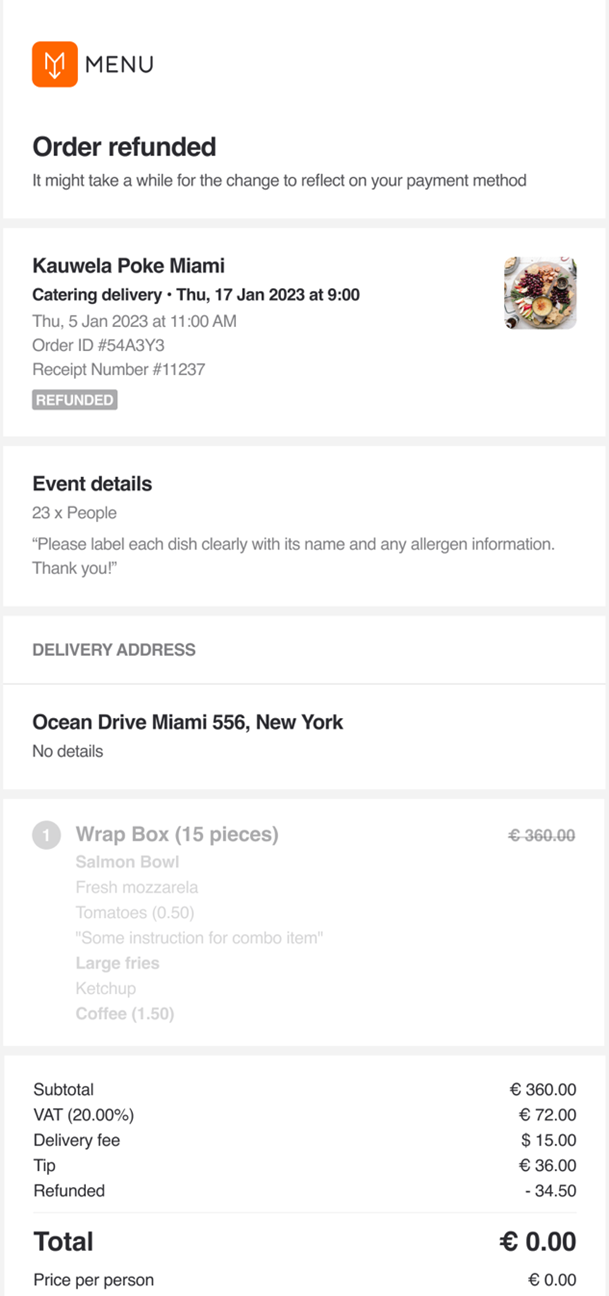Click the Coffee (1.50) line
Viewport: 609px width, 1296px height.
[124, 1013]
